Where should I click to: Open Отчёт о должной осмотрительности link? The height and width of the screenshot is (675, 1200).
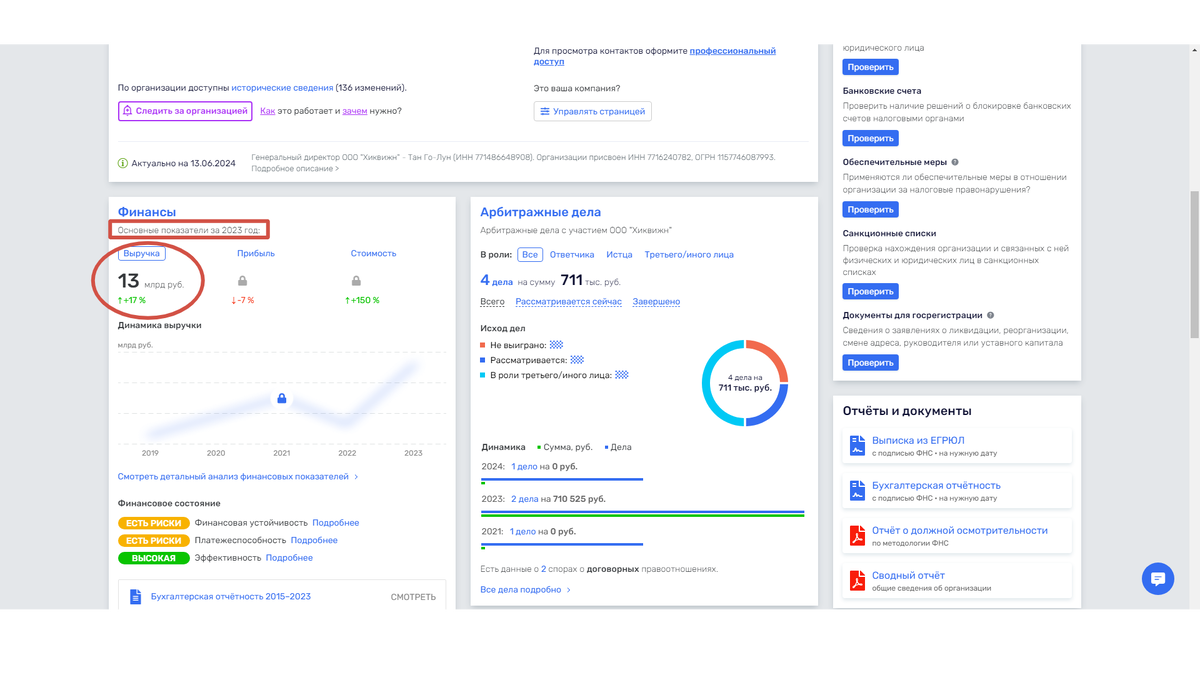[960, 530]
